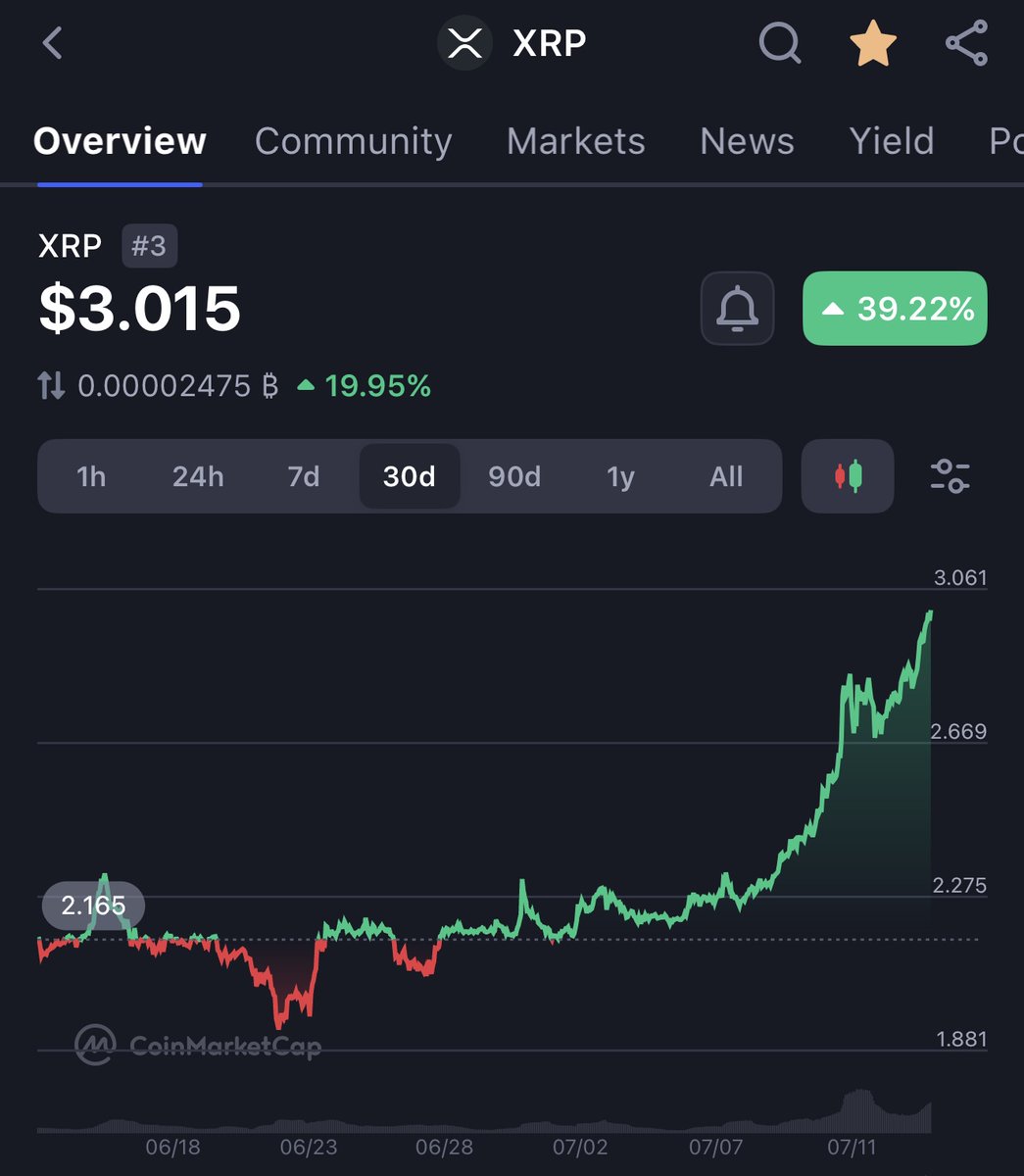
Task: Tap the $3.015 price value
Action: click(140, 309)
